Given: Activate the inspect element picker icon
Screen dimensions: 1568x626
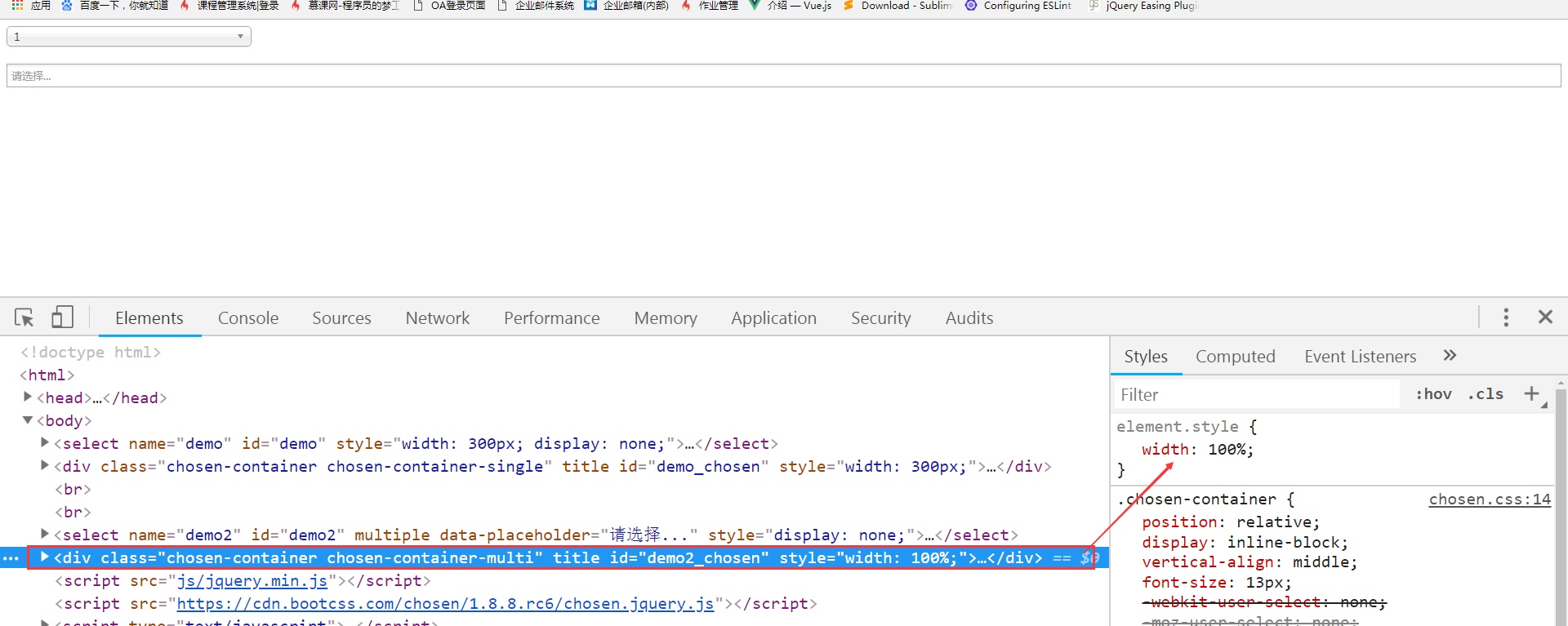Looking at the screenshot, I should (24, 317).
